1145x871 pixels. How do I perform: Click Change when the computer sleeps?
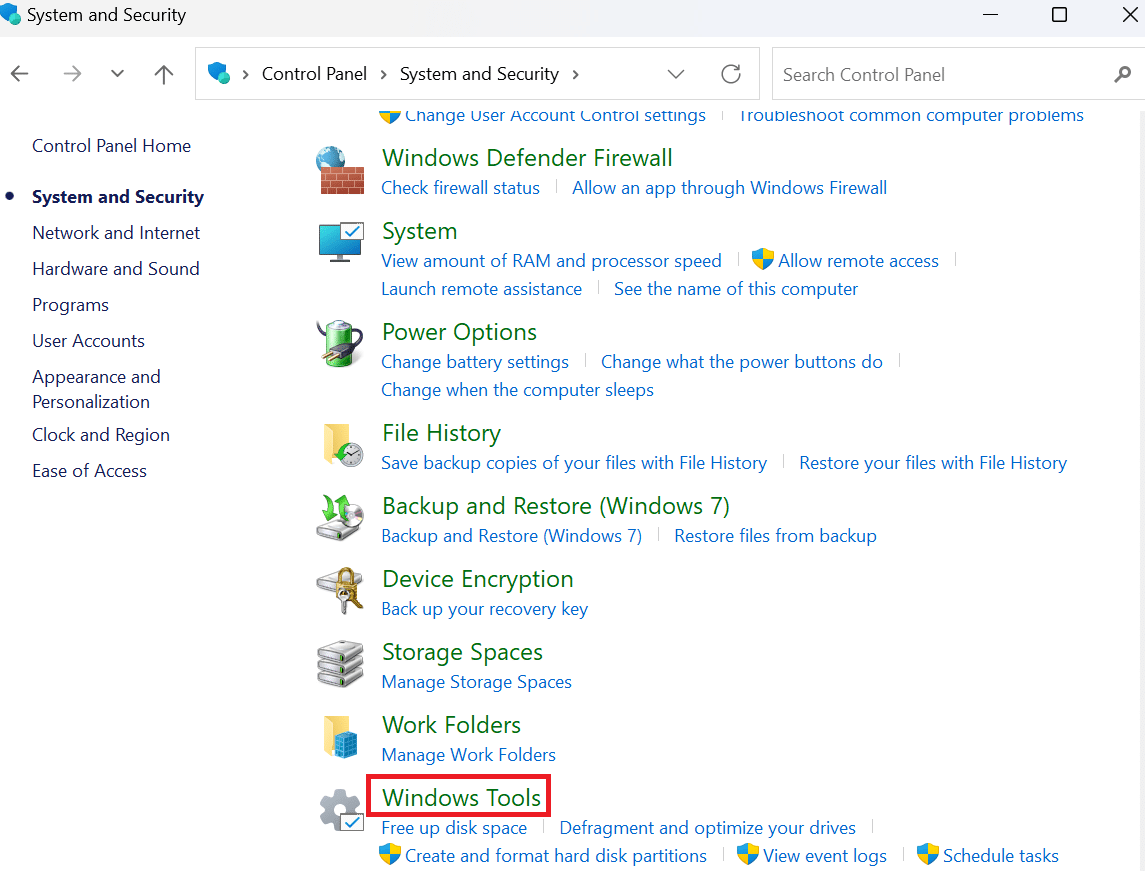click(518, 390)
